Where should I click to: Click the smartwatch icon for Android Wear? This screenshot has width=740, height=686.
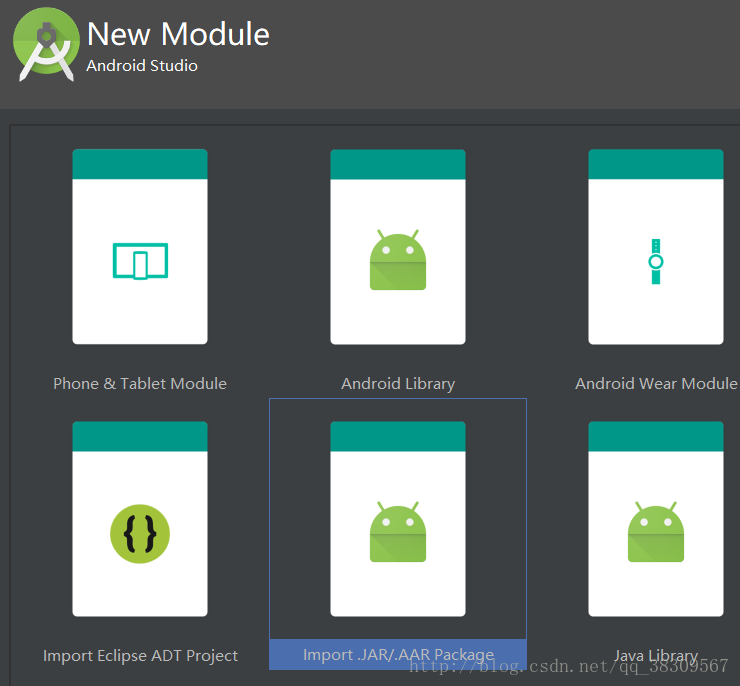tap(656, 261)
